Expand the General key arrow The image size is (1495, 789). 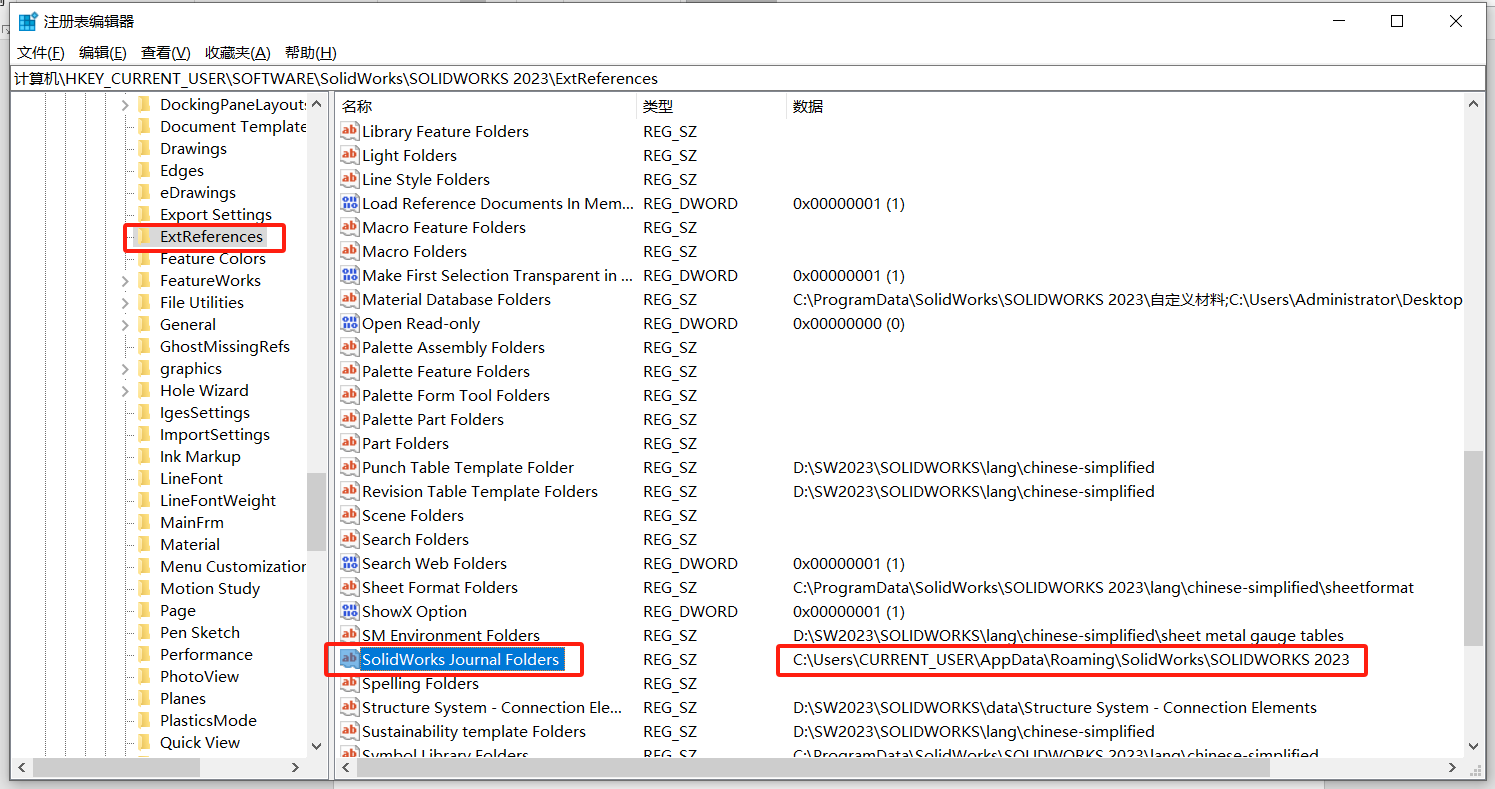point(125,325)
